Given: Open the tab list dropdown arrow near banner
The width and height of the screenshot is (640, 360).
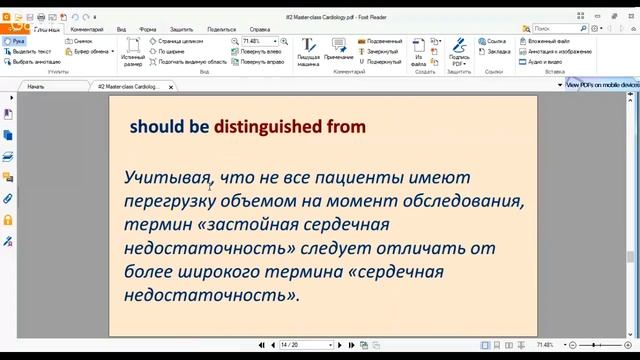Looking at the screenshot, I should 560,85.
